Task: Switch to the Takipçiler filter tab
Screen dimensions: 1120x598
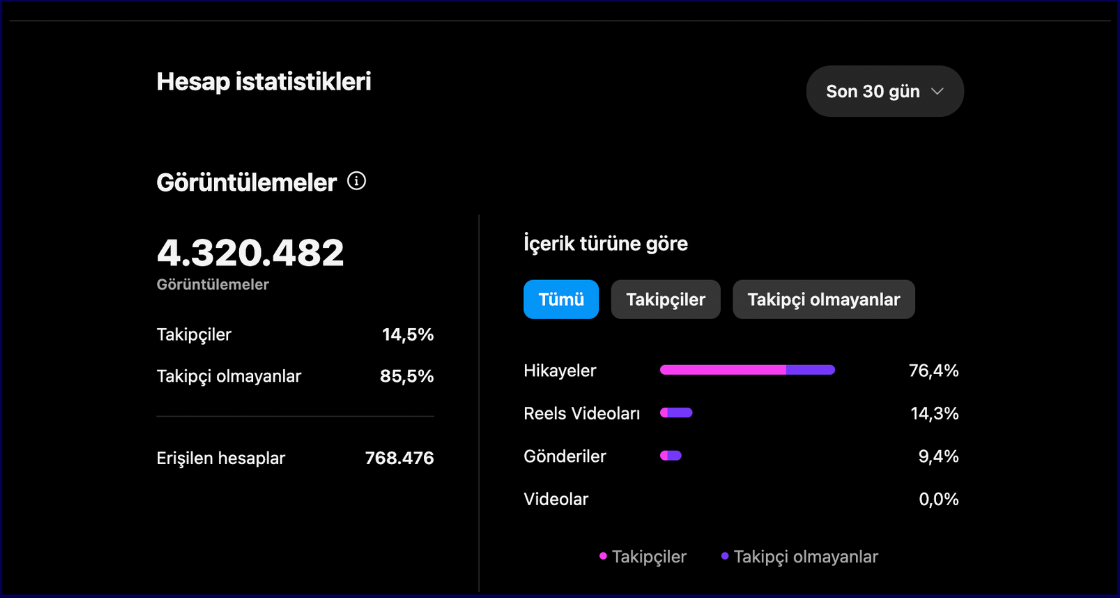Action: tap(666, 299)
